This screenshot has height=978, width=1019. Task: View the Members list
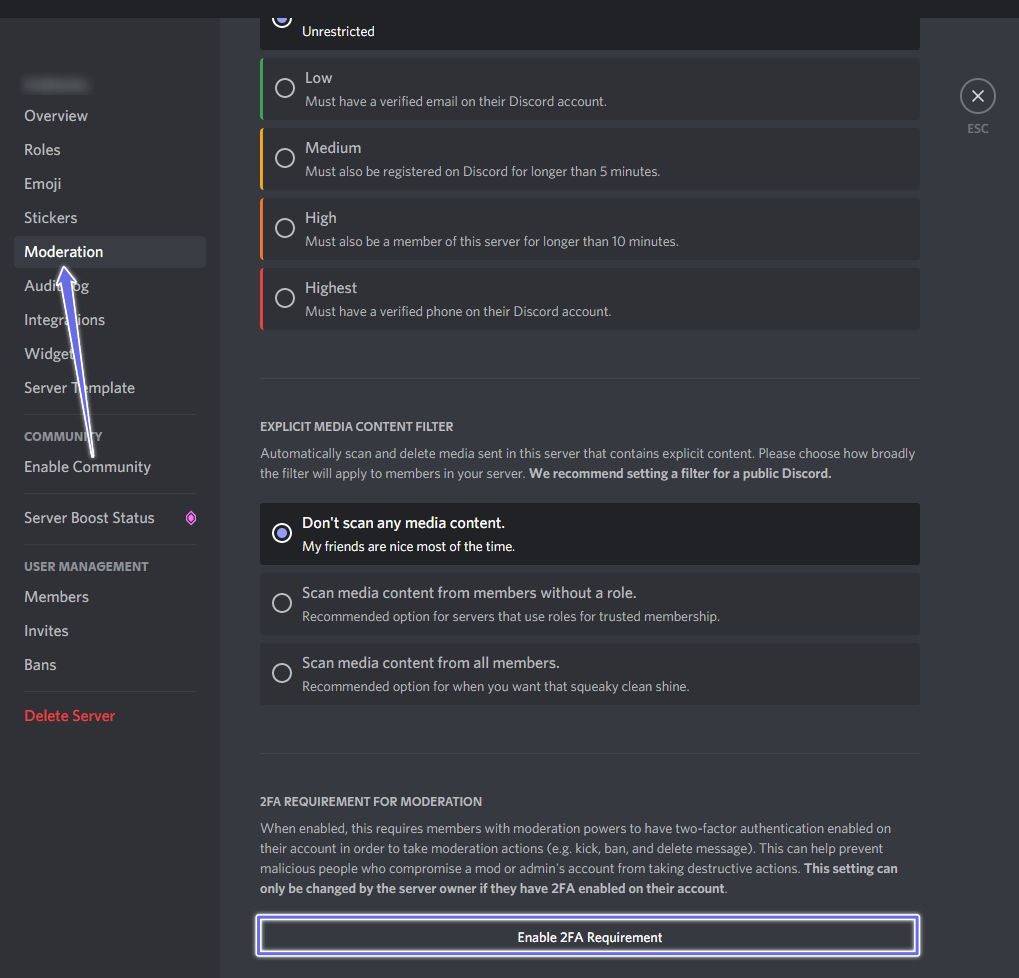point(56,597)
